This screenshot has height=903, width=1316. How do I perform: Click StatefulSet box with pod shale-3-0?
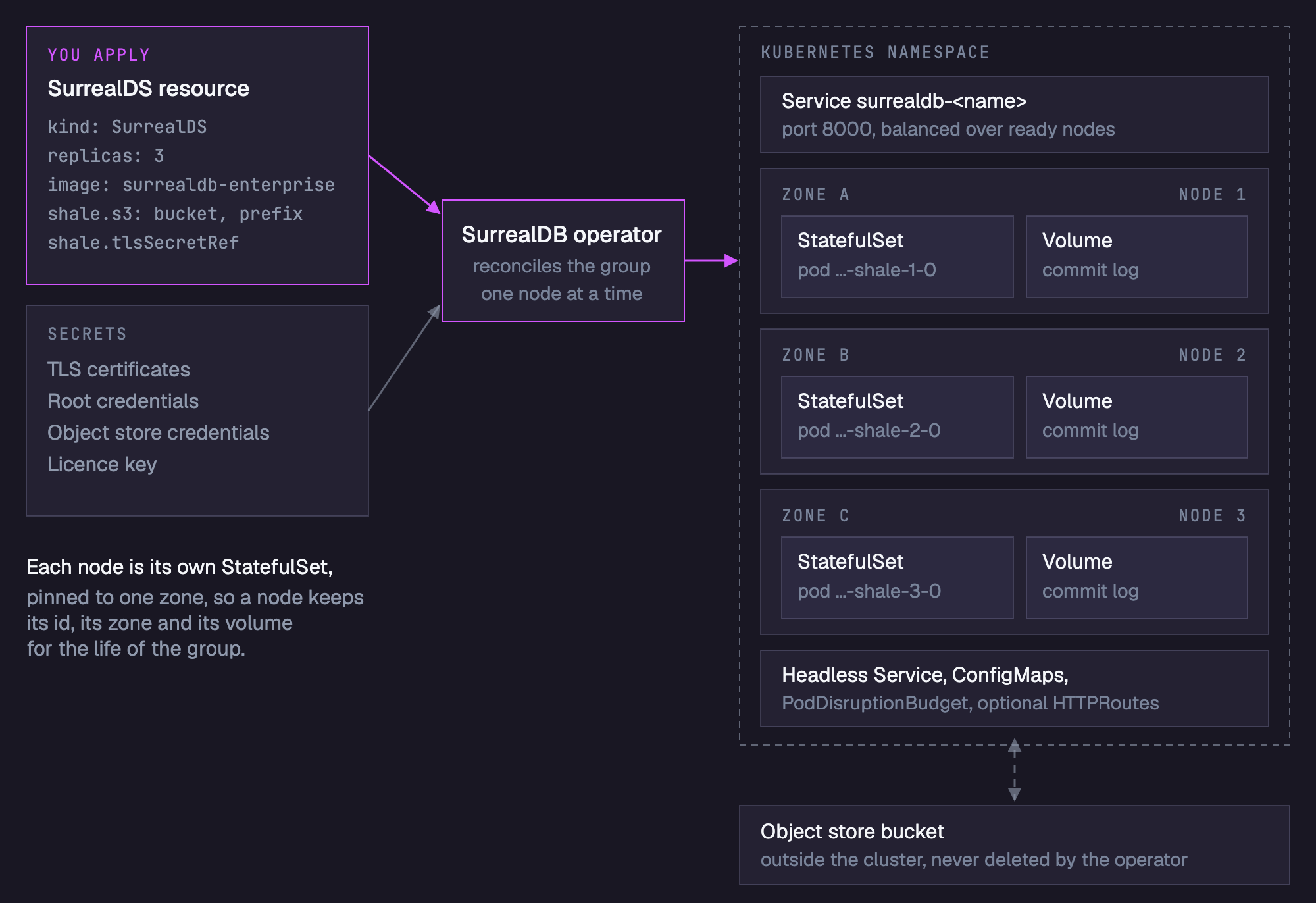tap(898, 578)
